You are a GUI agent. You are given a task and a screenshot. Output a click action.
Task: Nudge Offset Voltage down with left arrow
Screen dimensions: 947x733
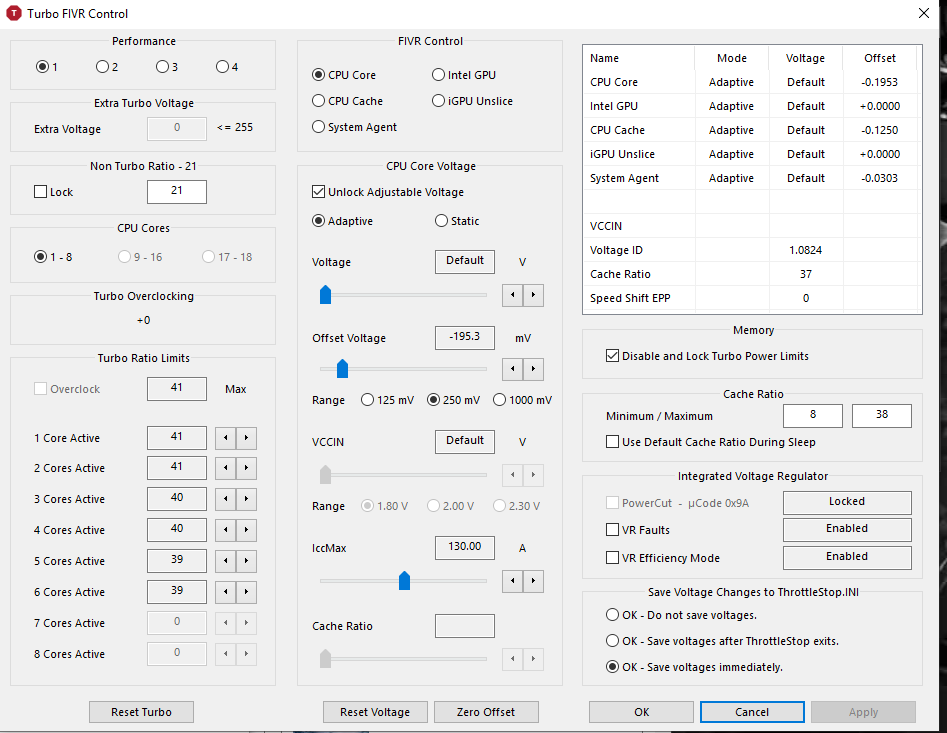click(x=513, y=369)
